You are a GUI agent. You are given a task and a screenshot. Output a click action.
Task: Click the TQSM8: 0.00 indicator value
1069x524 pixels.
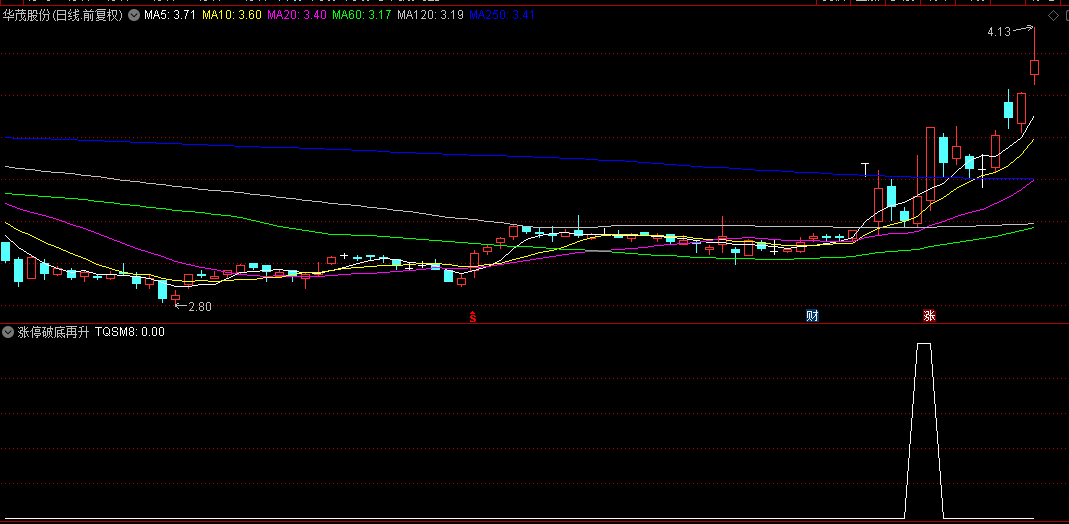pos(130,332)
